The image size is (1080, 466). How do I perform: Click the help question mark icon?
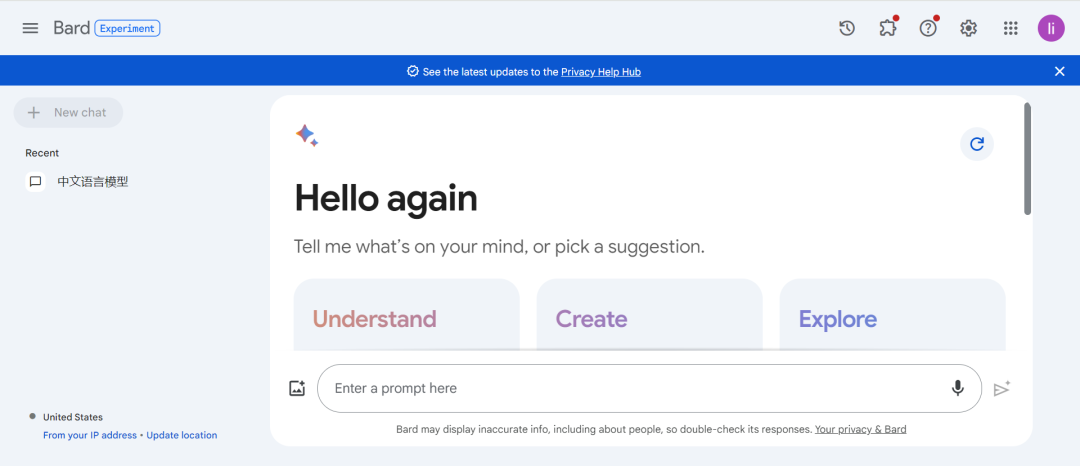928,28
